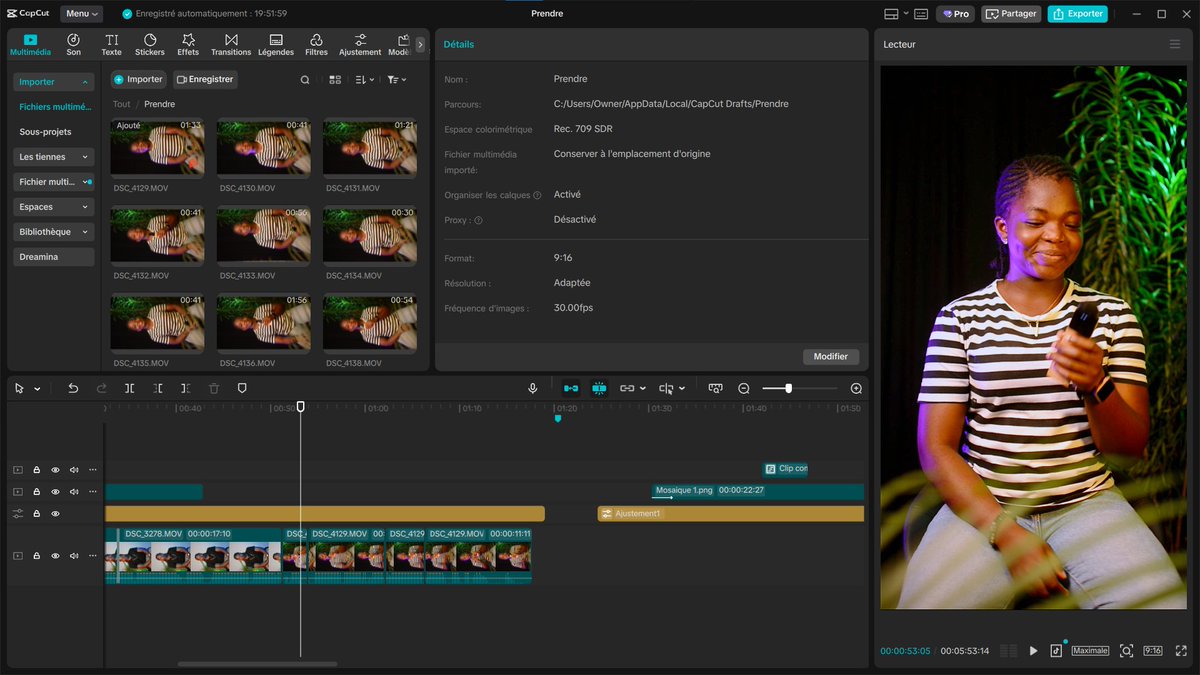Click the split clip icon
This screenshot has width=1200, height=675.
point(129,388)
